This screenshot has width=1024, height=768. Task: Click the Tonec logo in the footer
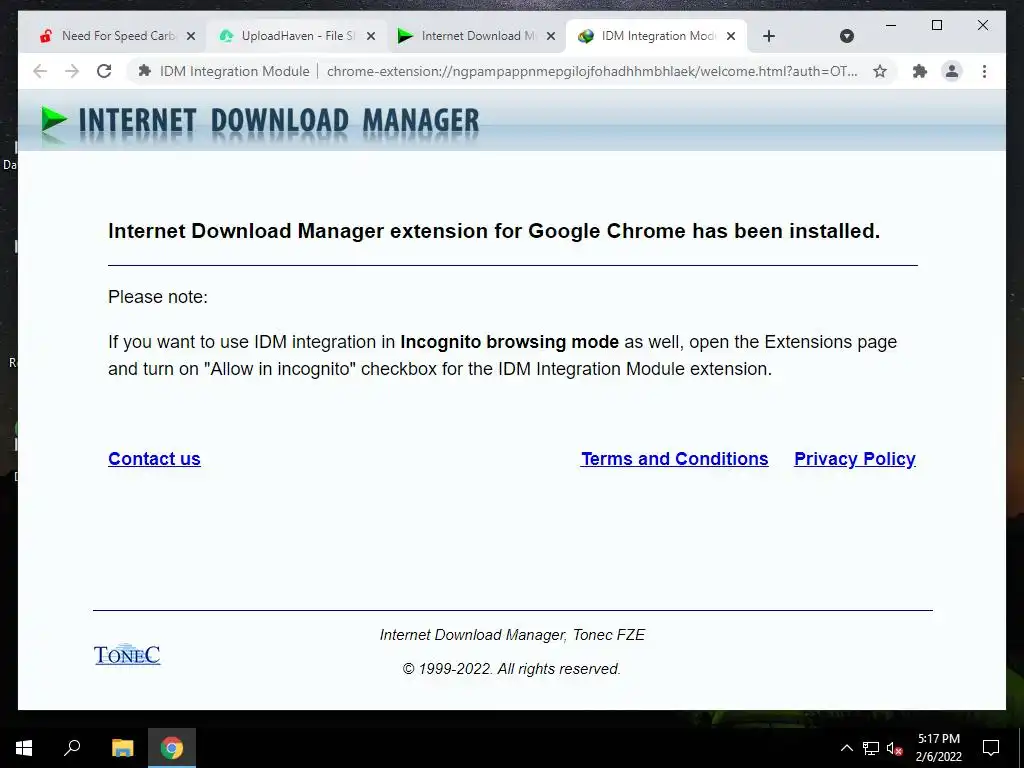(x=127, y=654)
